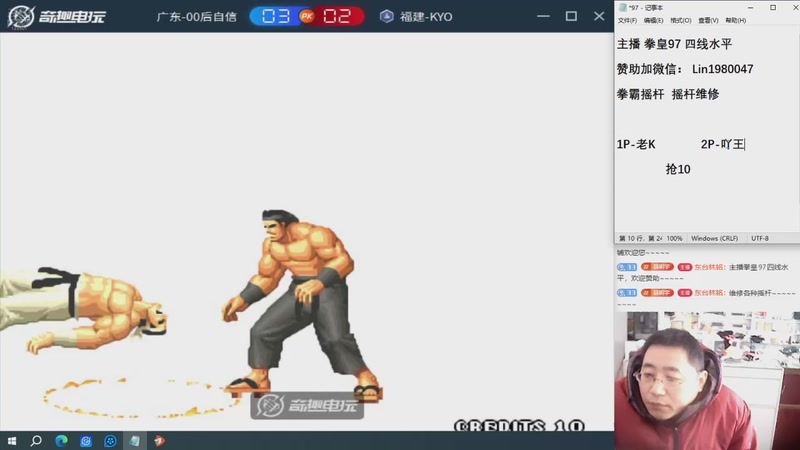The width and height of the screenshot is (800, 450).
Task: Click the red score 02
Action: (x=337, y=16)
